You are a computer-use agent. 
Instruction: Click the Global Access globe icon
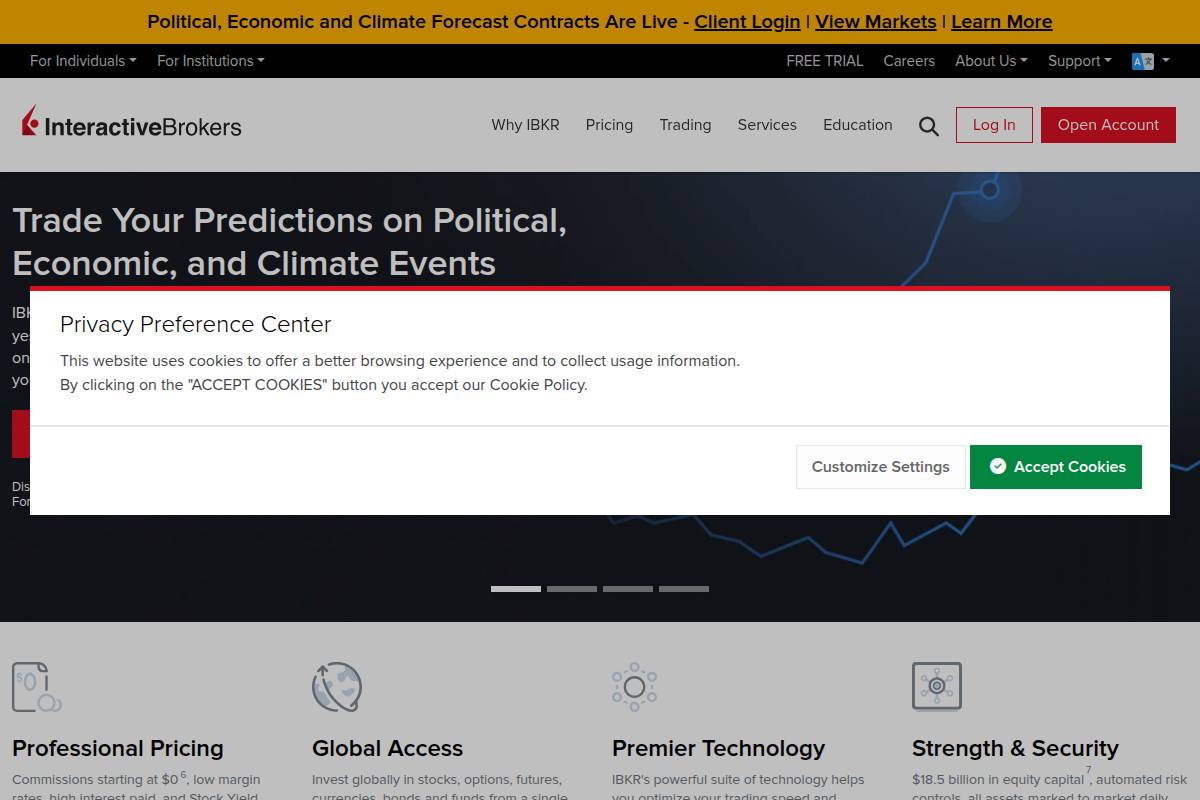click(337, 687)
